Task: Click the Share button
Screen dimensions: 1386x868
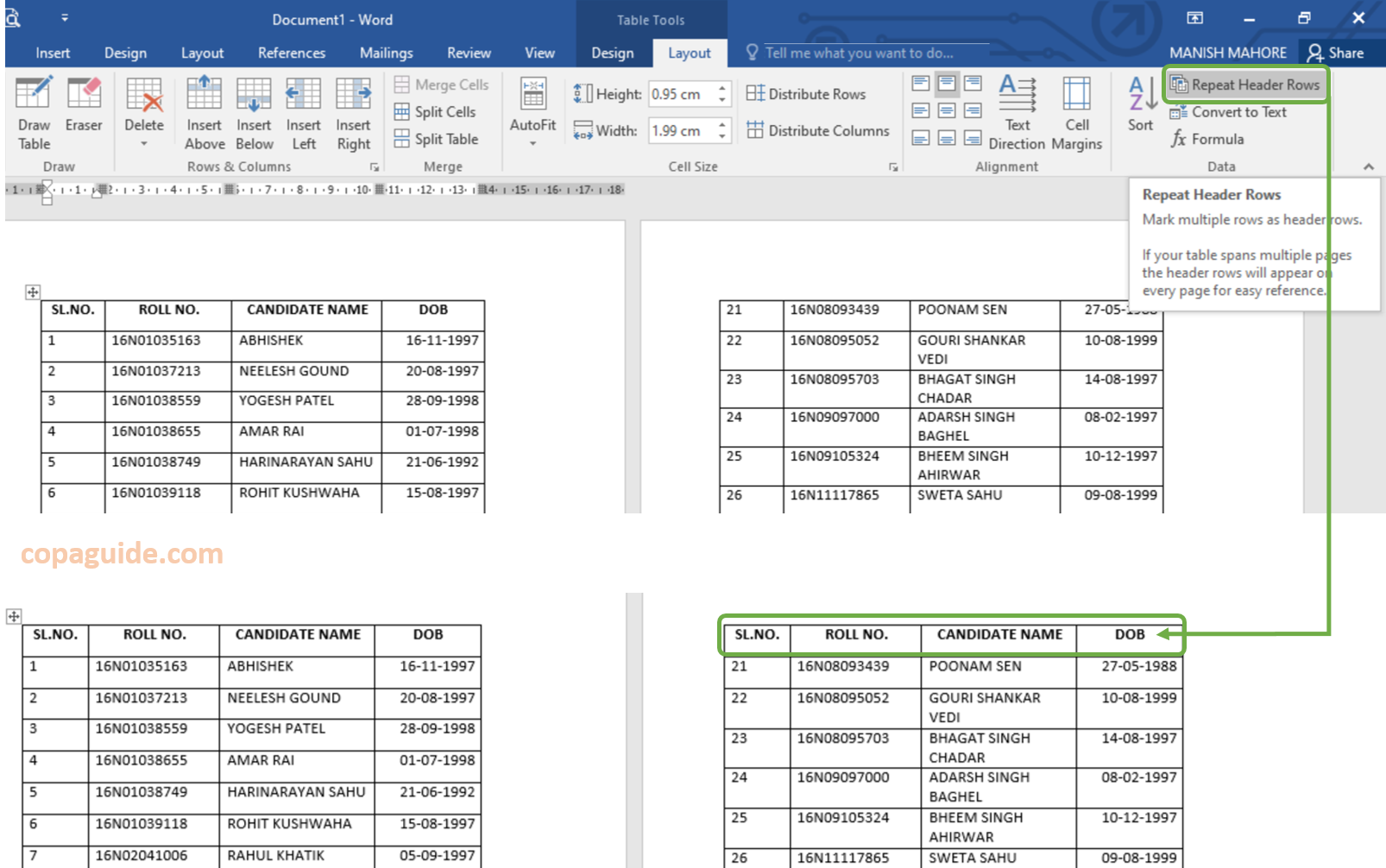Action: pos(1340,52)
